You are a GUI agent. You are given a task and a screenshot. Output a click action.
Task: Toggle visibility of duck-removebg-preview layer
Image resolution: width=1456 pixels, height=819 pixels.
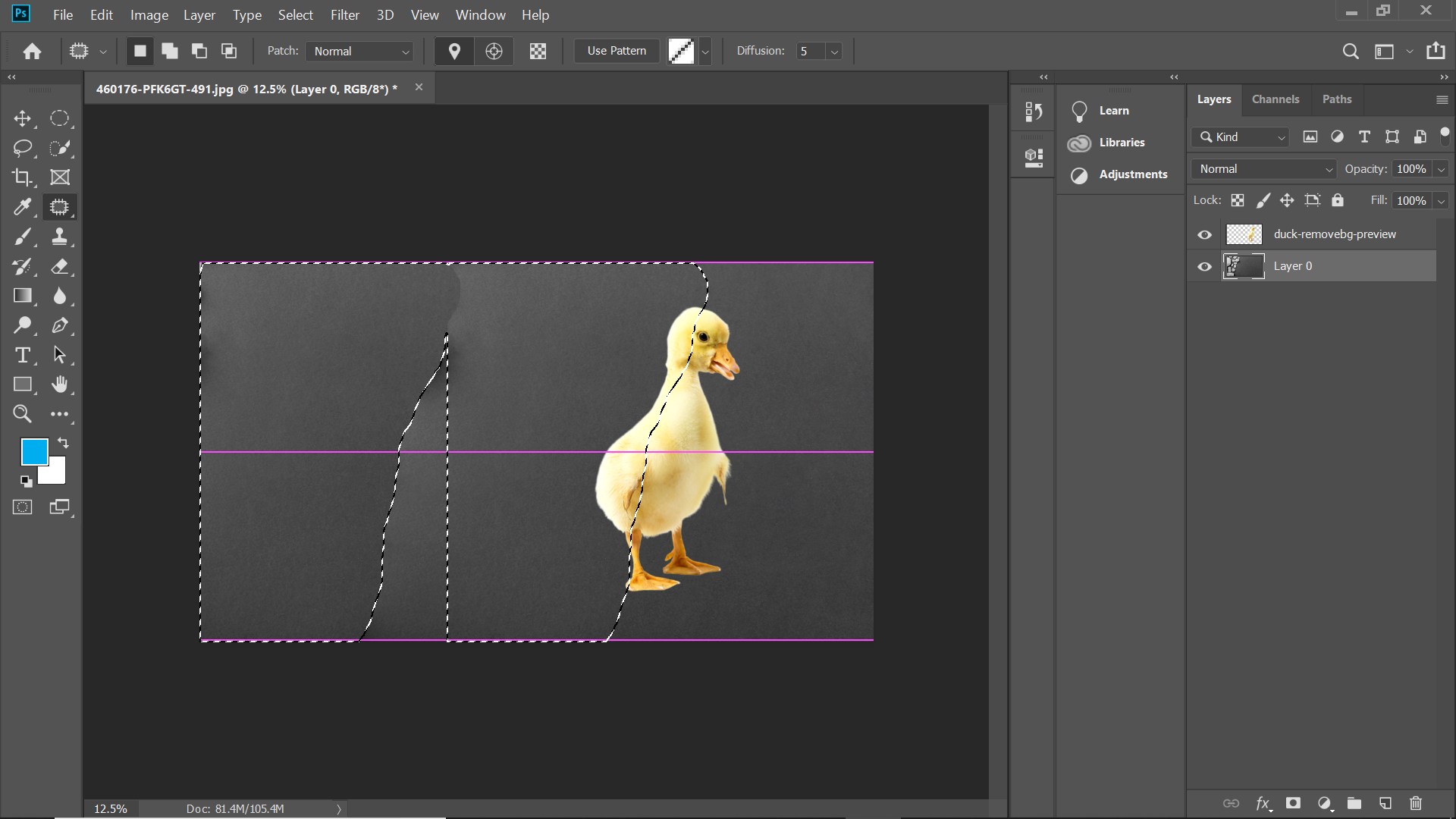click(1206, 233)
